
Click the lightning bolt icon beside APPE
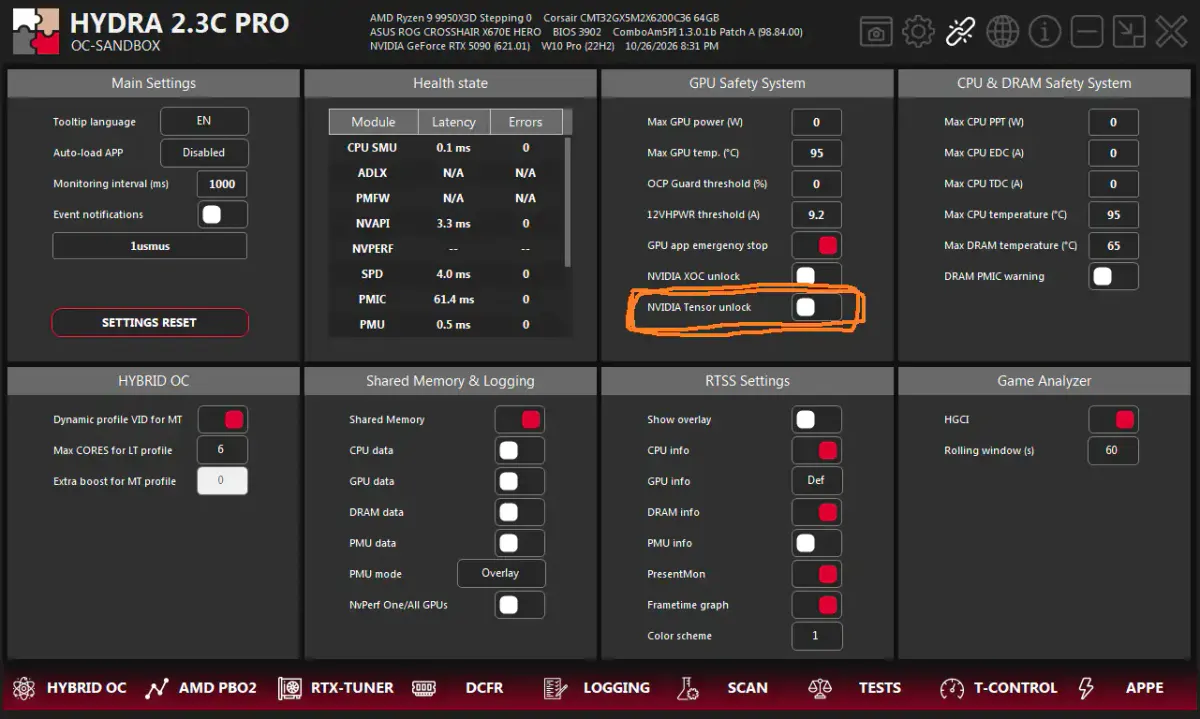[x=1086, y=688]
